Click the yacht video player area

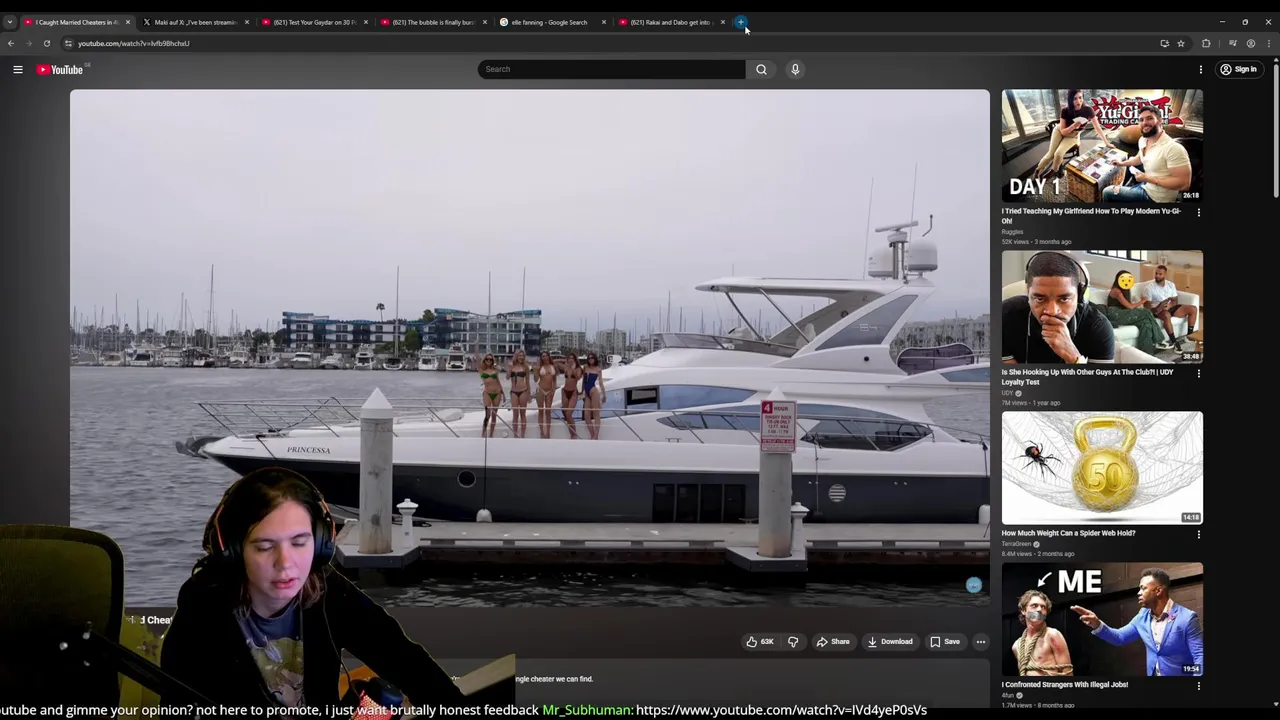coord(530,347)
